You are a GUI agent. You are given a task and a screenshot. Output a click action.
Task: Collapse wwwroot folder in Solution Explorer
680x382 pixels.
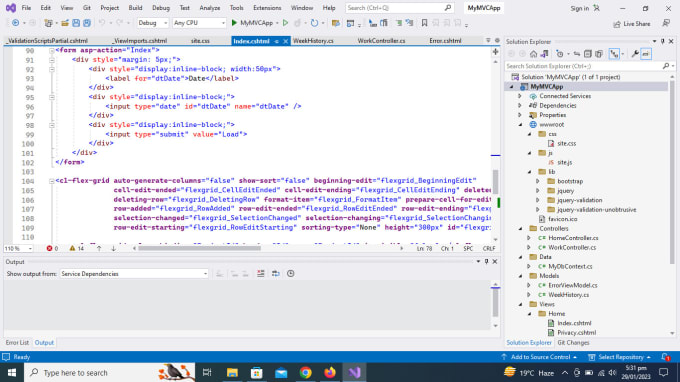[x=520, y=124]
